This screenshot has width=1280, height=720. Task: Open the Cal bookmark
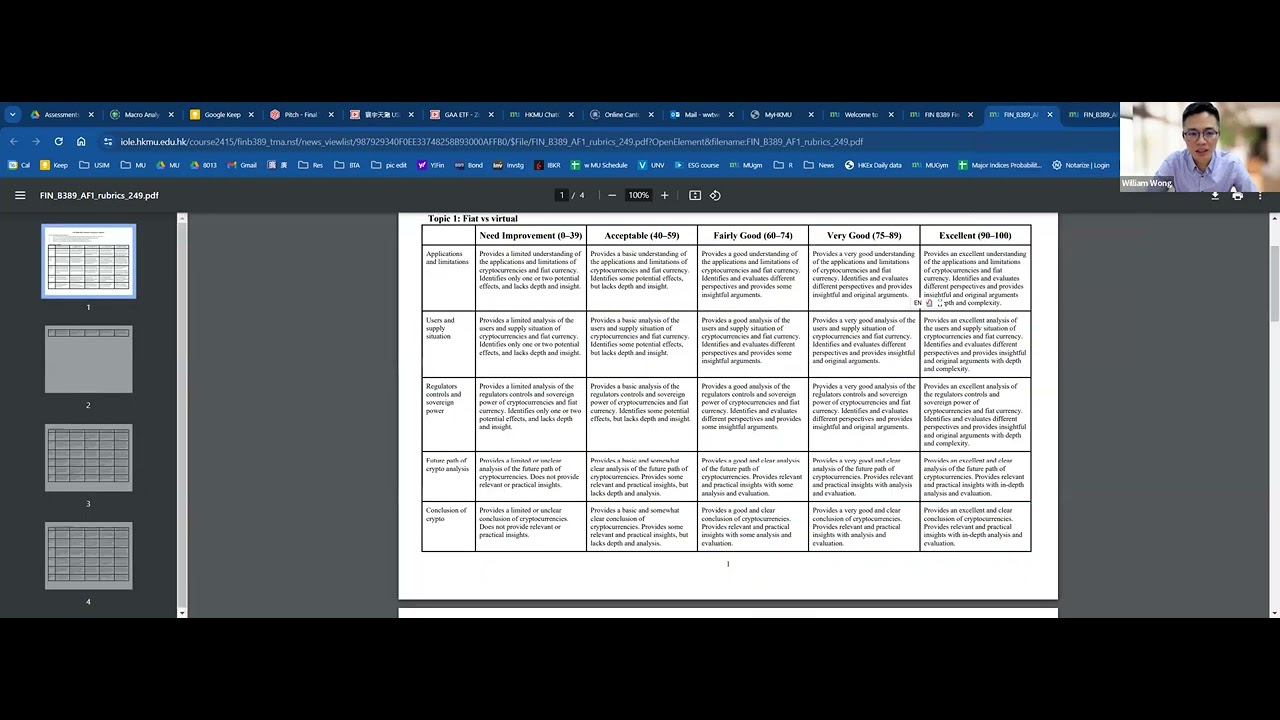(19, 165)
